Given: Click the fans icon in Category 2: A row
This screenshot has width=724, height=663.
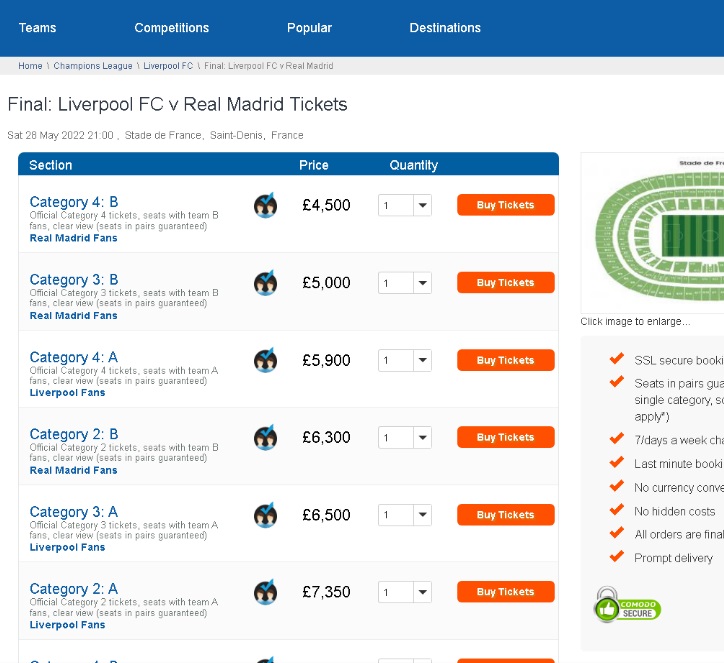Looking at the screenshot, I should coord(265,592).
